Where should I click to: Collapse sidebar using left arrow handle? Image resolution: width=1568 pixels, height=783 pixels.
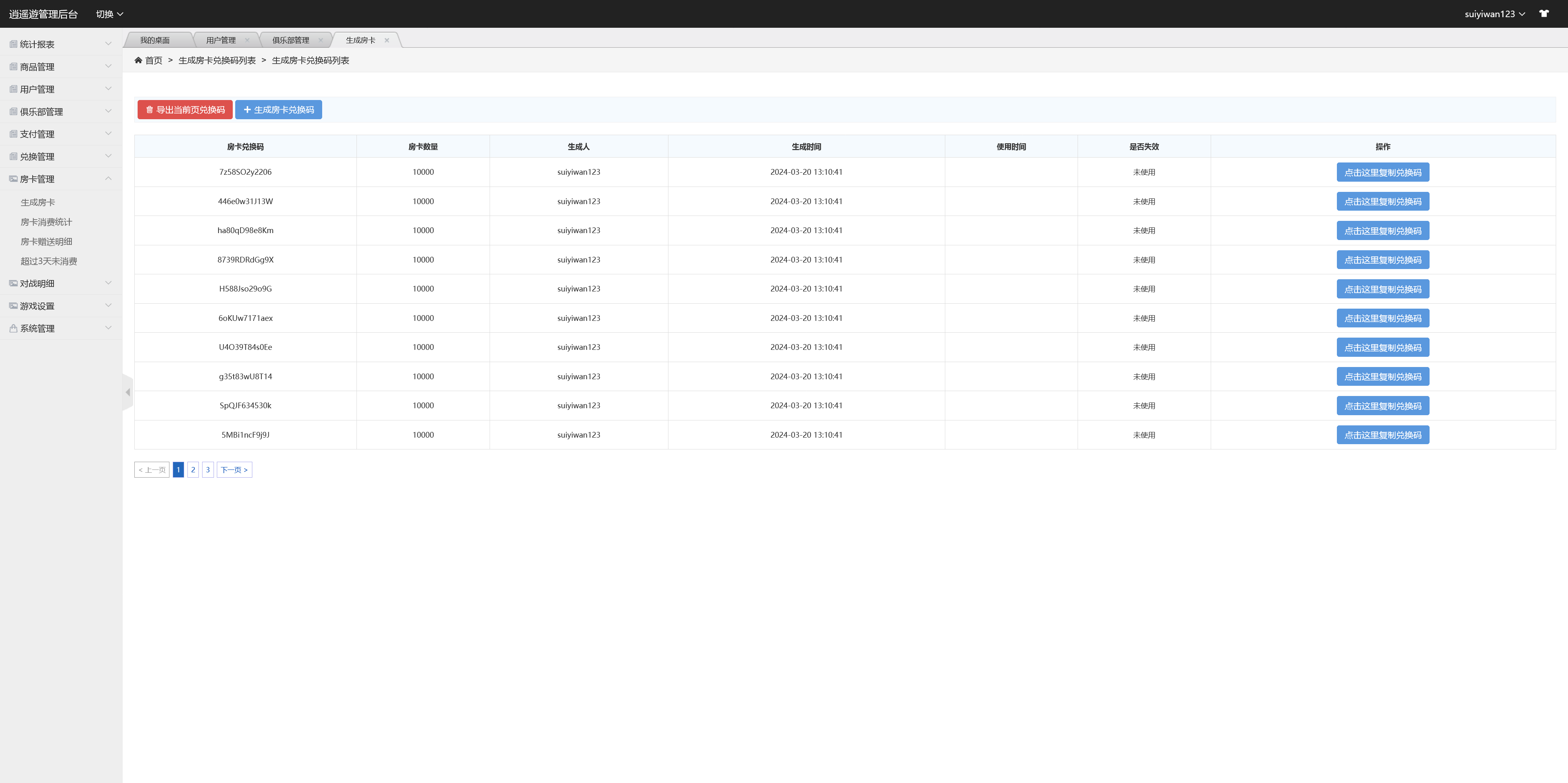click(x=128, y=392)
